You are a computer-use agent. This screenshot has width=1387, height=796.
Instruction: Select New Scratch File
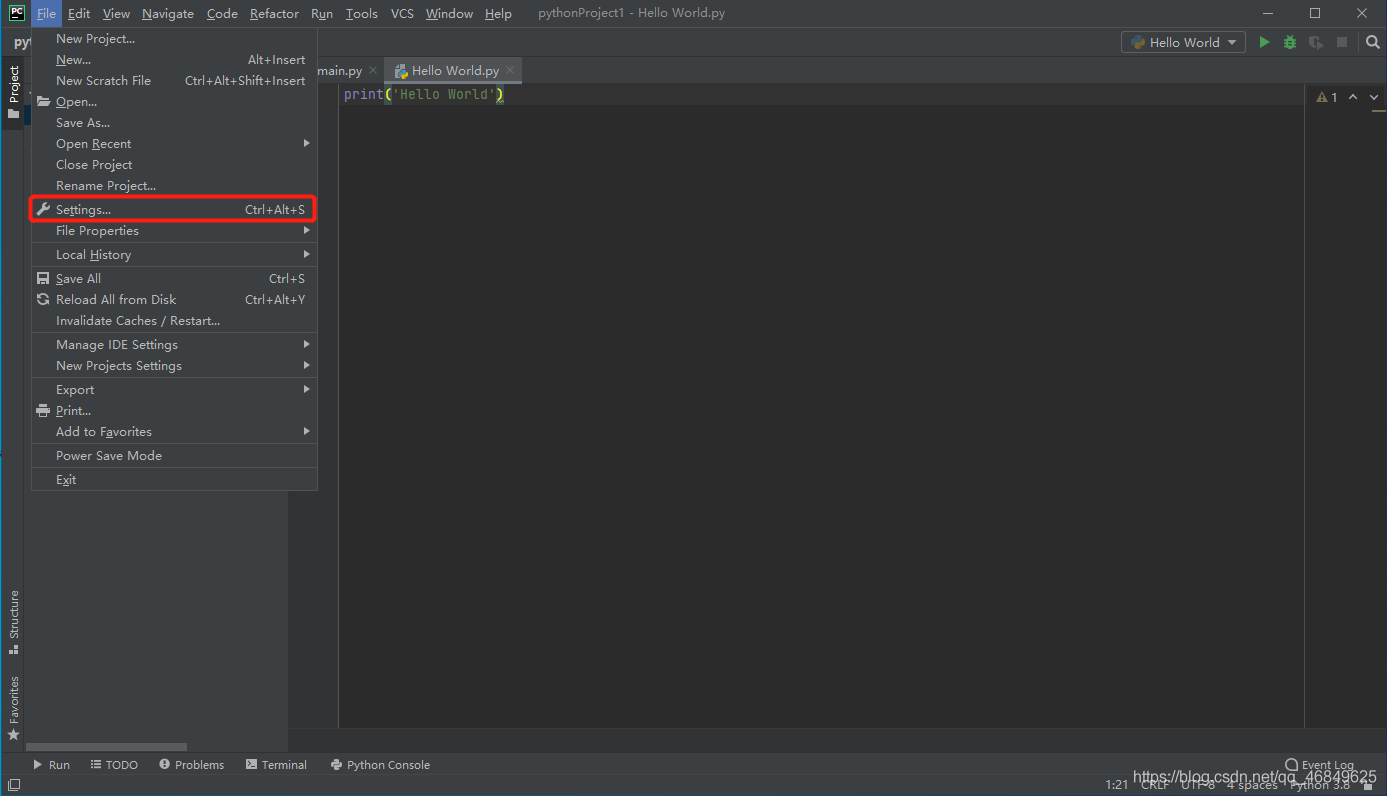pos(174,81)
